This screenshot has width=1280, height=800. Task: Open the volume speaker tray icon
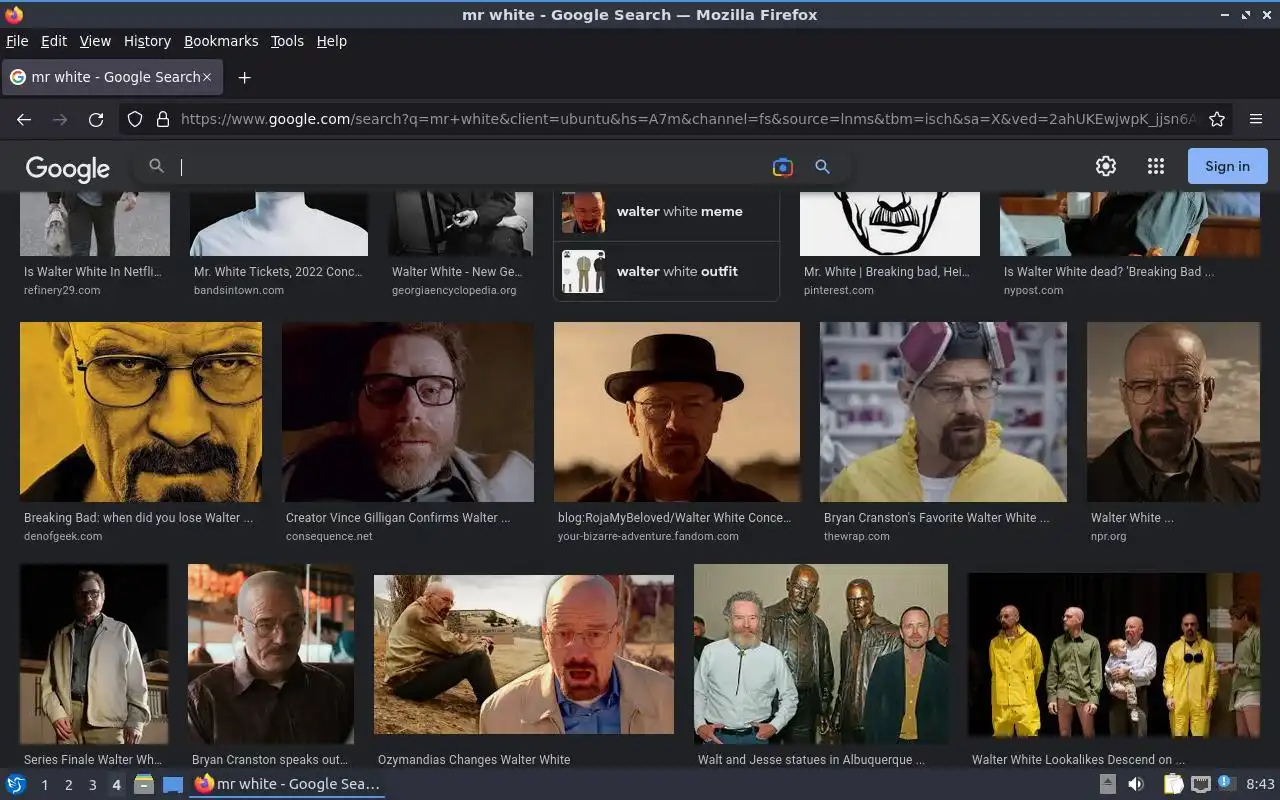click(1136, 784)
